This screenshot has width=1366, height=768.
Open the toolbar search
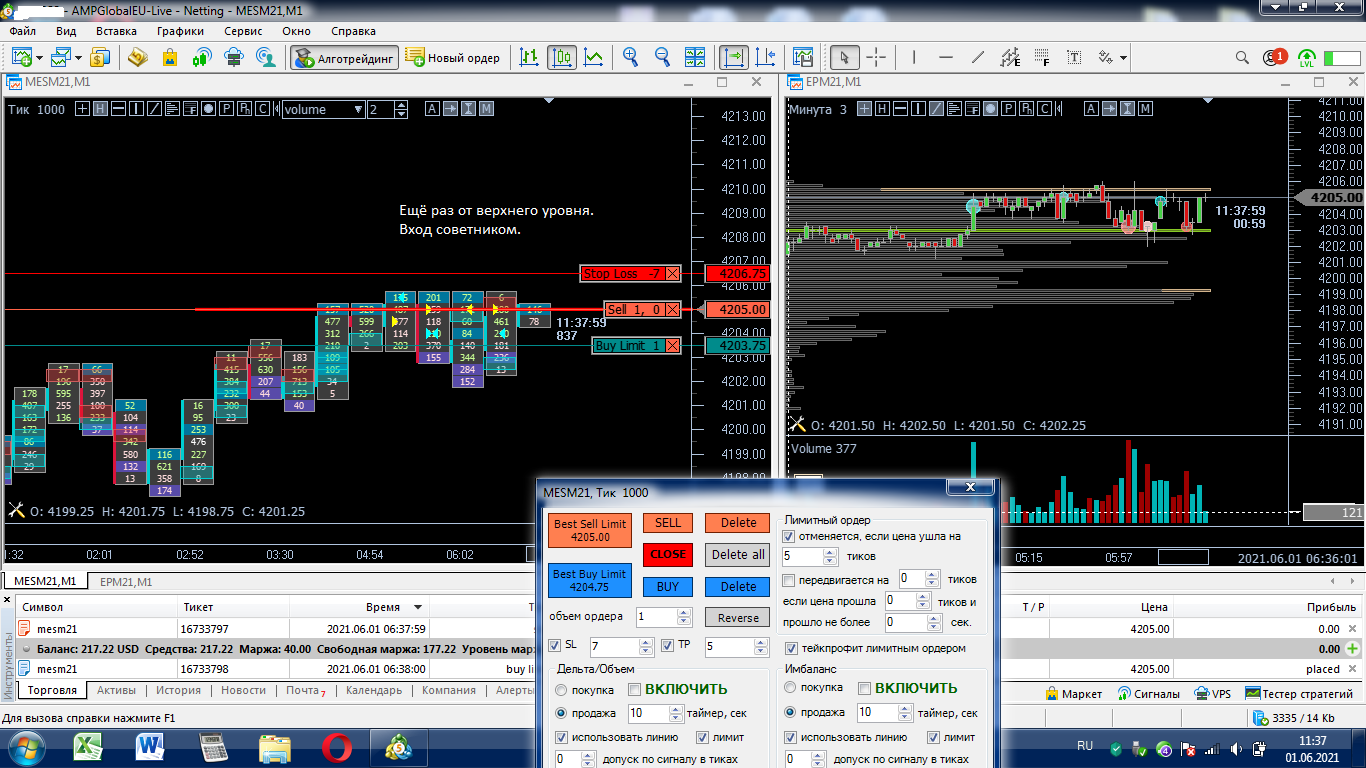[1242, 58]
